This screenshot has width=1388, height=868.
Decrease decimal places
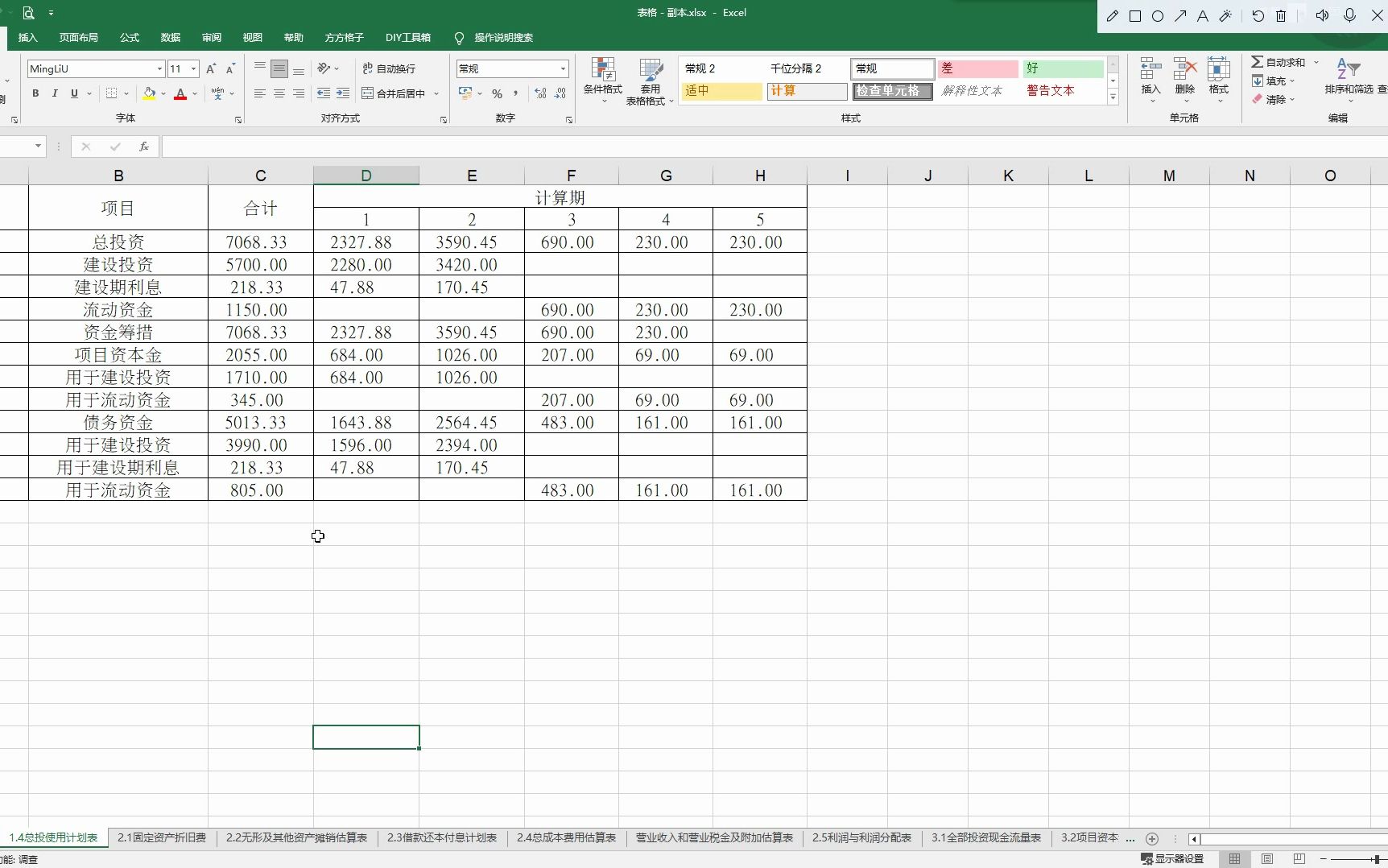pos(560,93)
